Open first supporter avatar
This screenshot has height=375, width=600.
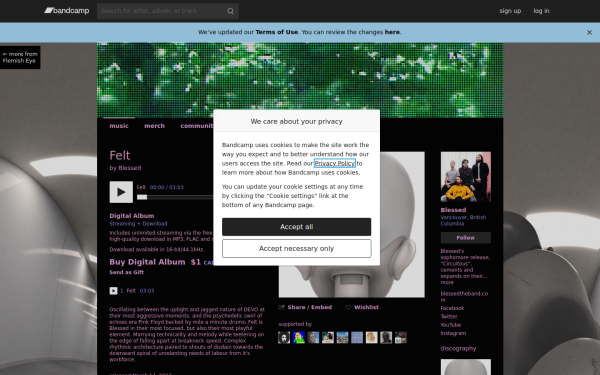pos(284,338)
